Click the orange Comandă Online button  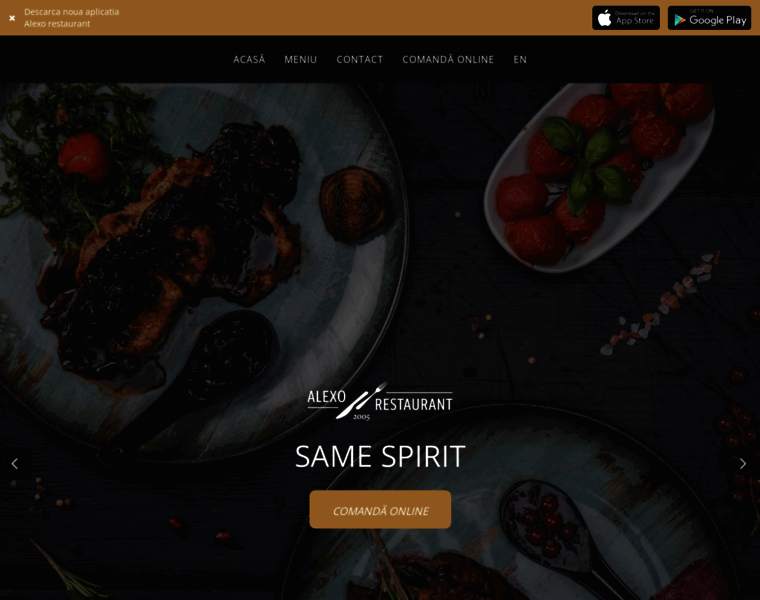(380, 509)
